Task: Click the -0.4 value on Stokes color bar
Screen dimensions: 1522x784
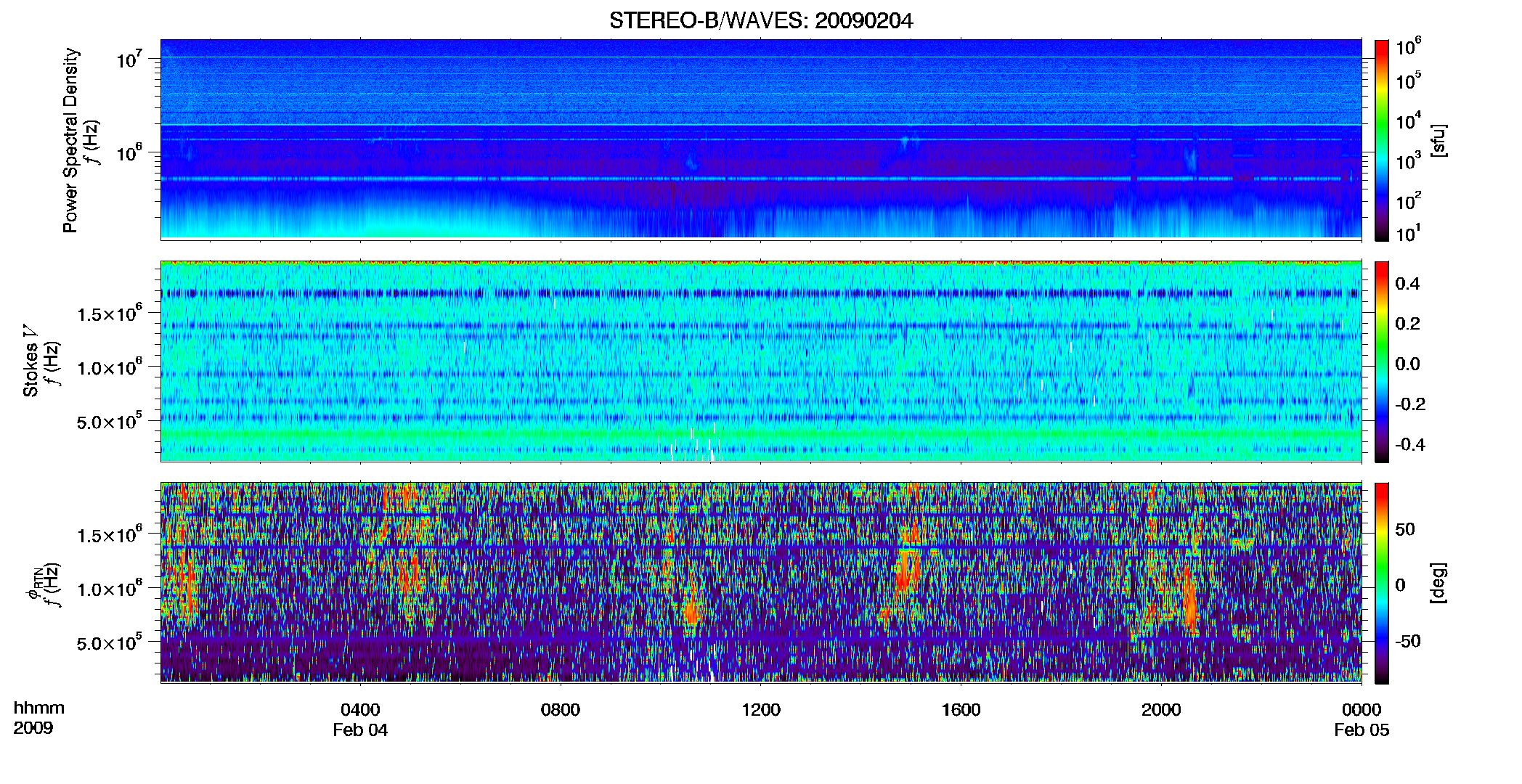Action: [x=1409, y=444]
